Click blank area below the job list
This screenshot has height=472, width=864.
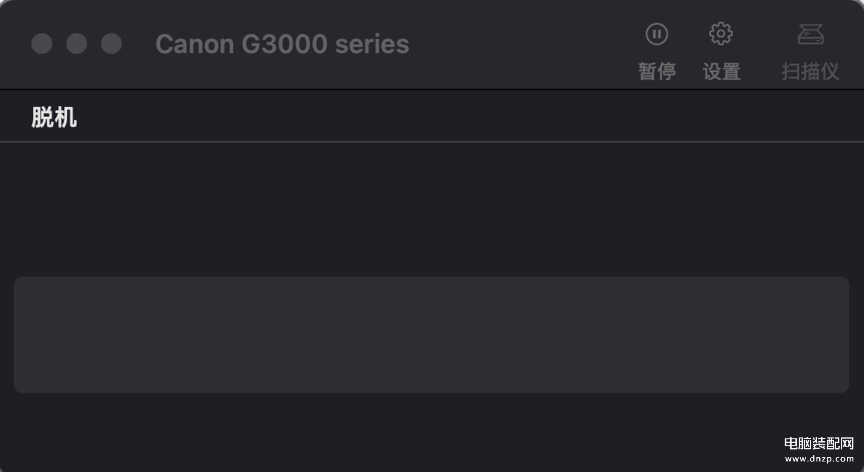click(x=400, y=432)
